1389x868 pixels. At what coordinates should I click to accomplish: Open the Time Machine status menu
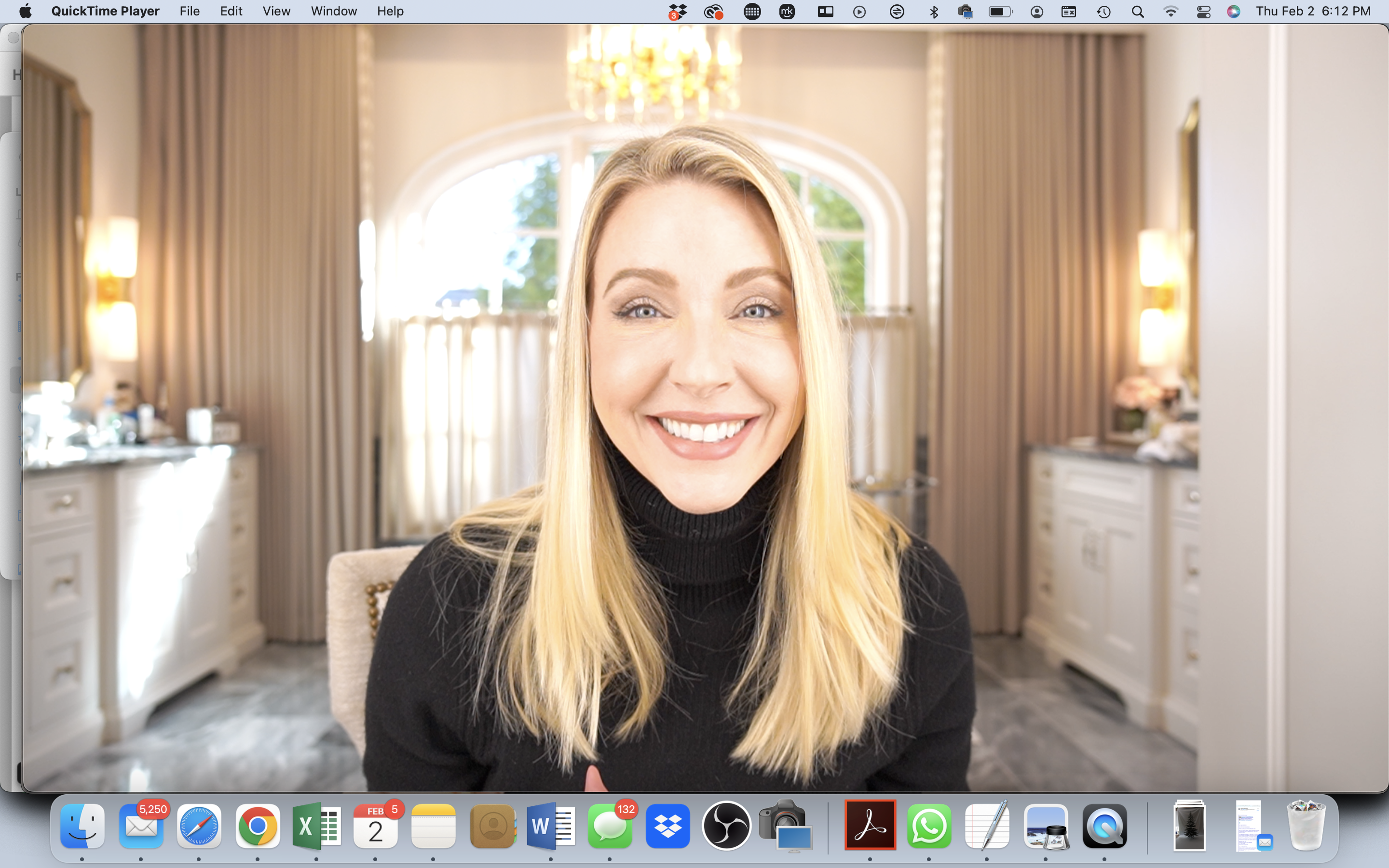click(x=1104, y=12)
